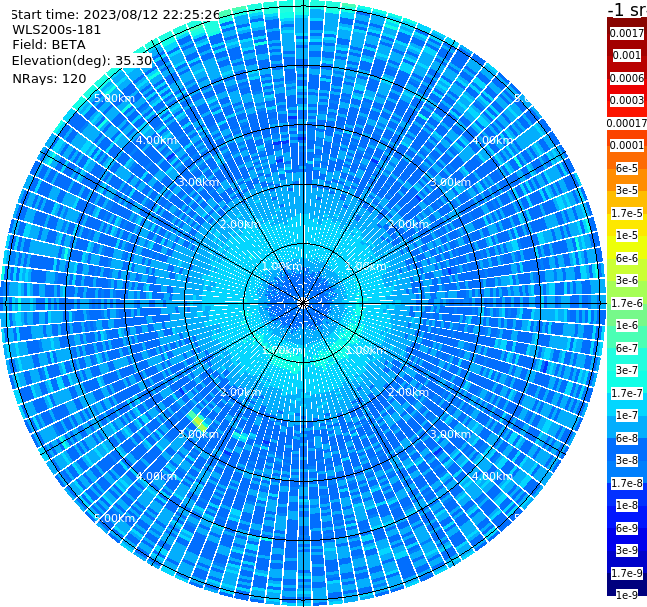Select the WLS200s-181 instrument label
Screen dimensions: 647x607
coord(57,30)
